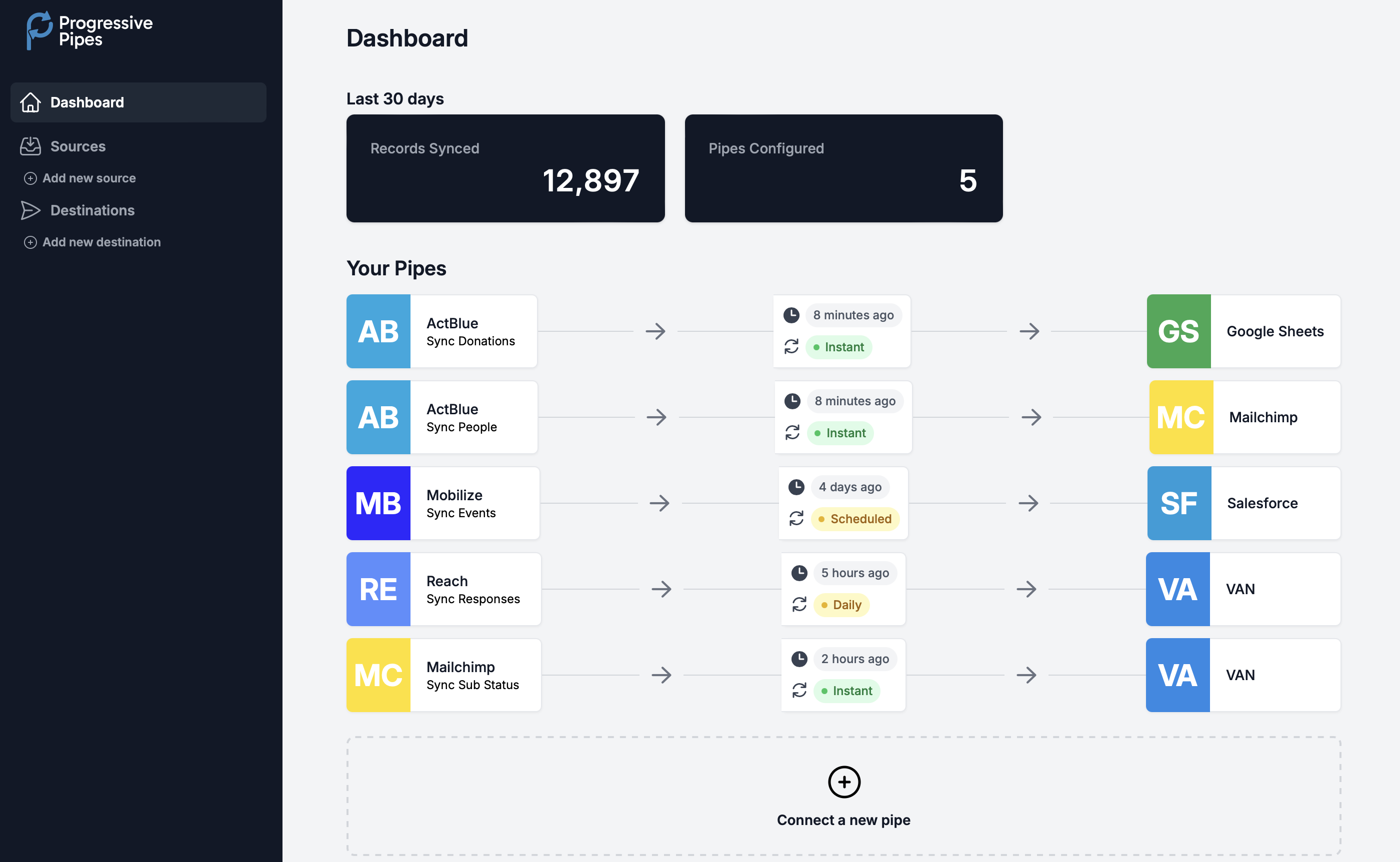
Task: Open Dashboard in the sidebar
Action: tap(138, 102)
